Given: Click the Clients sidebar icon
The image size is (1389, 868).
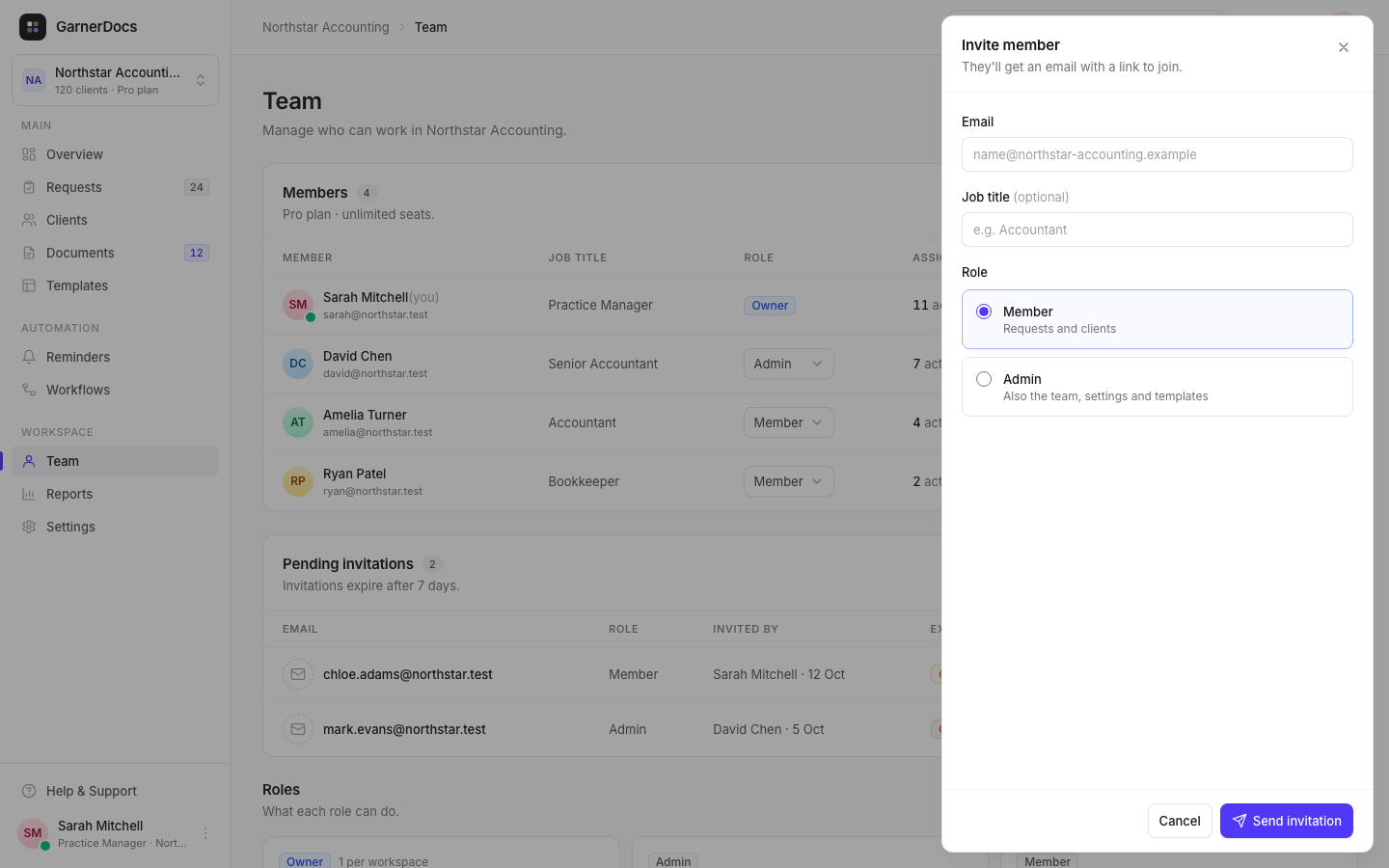Looking at the screenshot, I should pyautogui.click(x=29, y=220).
